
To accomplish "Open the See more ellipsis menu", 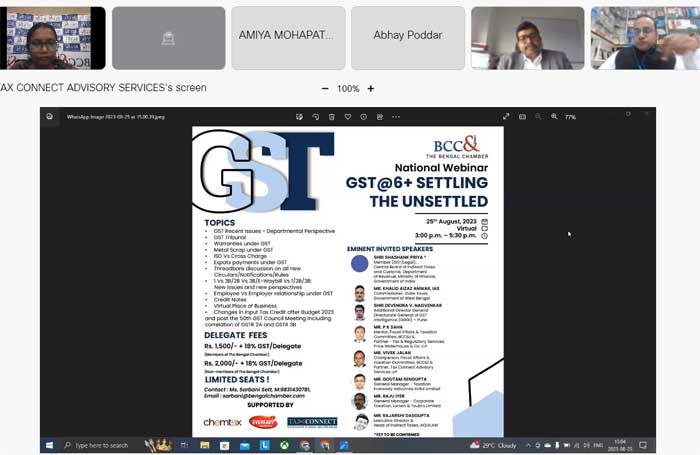I will tap(396, 117).
